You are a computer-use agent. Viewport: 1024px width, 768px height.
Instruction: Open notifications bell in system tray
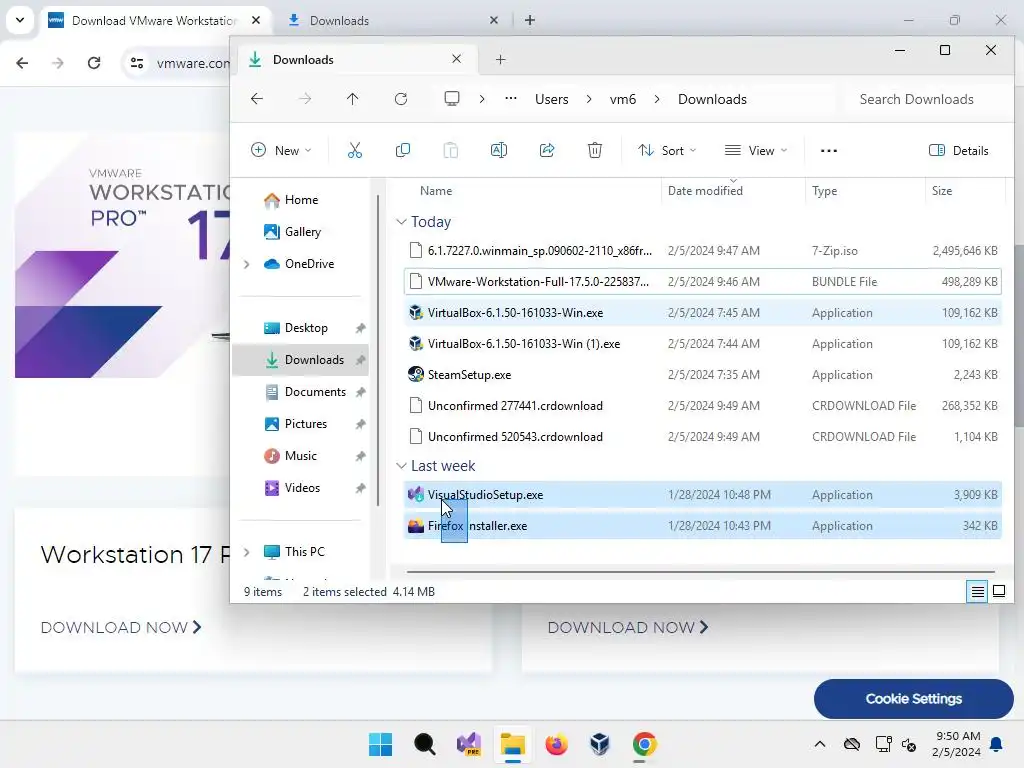(x=997, y=744)
